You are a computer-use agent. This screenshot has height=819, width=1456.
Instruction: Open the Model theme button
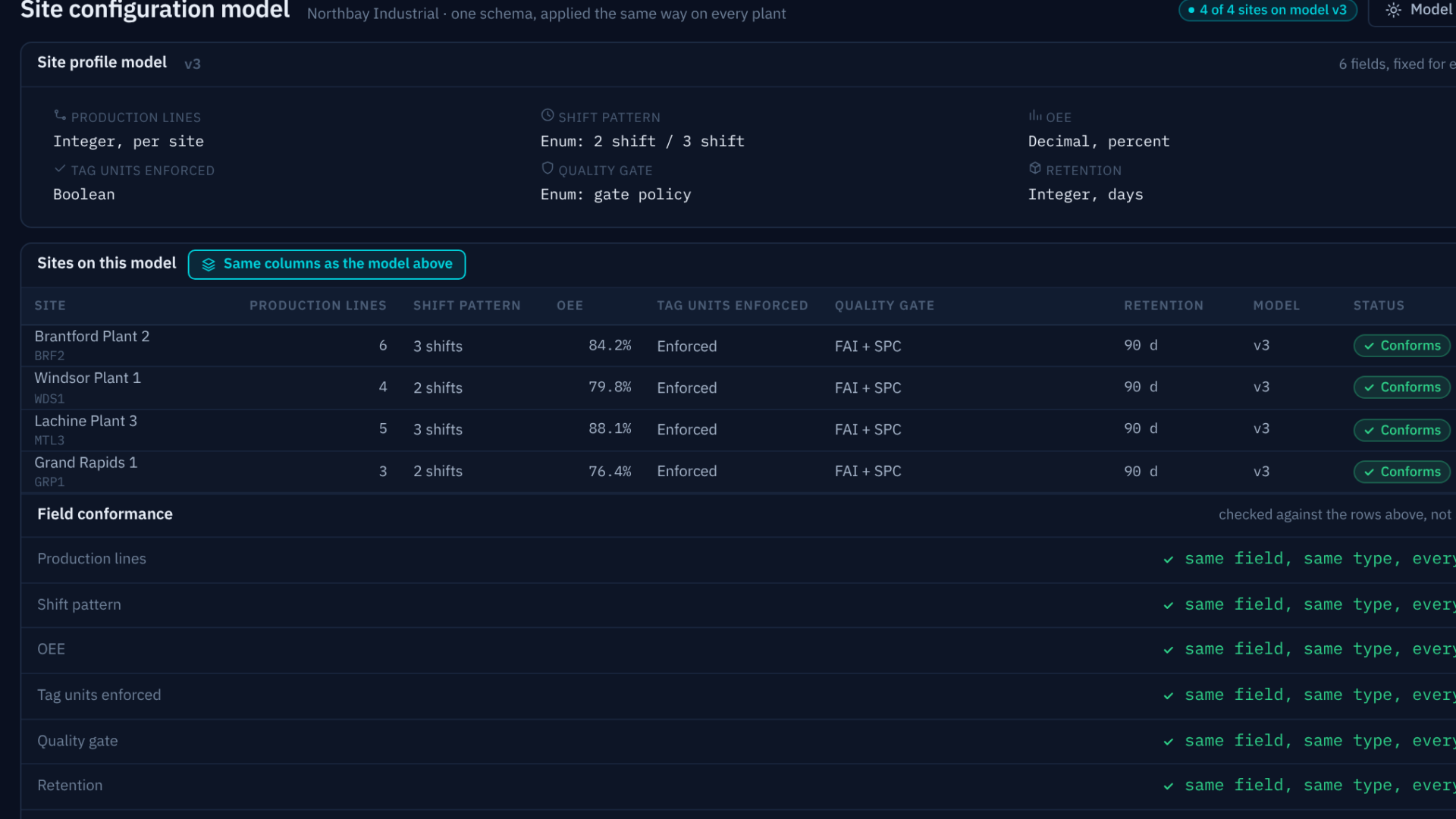[1412, 11]
